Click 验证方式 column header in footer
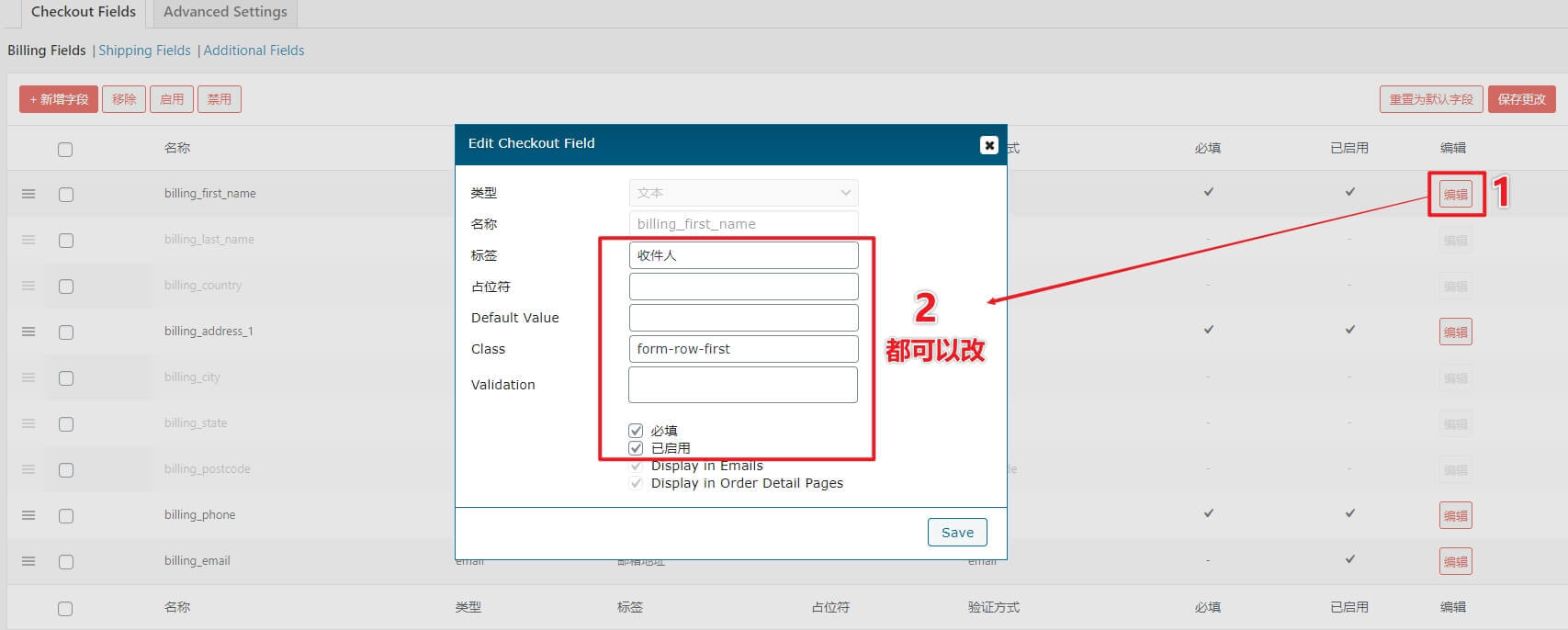Image resolution: width=1568 pixels, height=630 pixels. point(994,607)
